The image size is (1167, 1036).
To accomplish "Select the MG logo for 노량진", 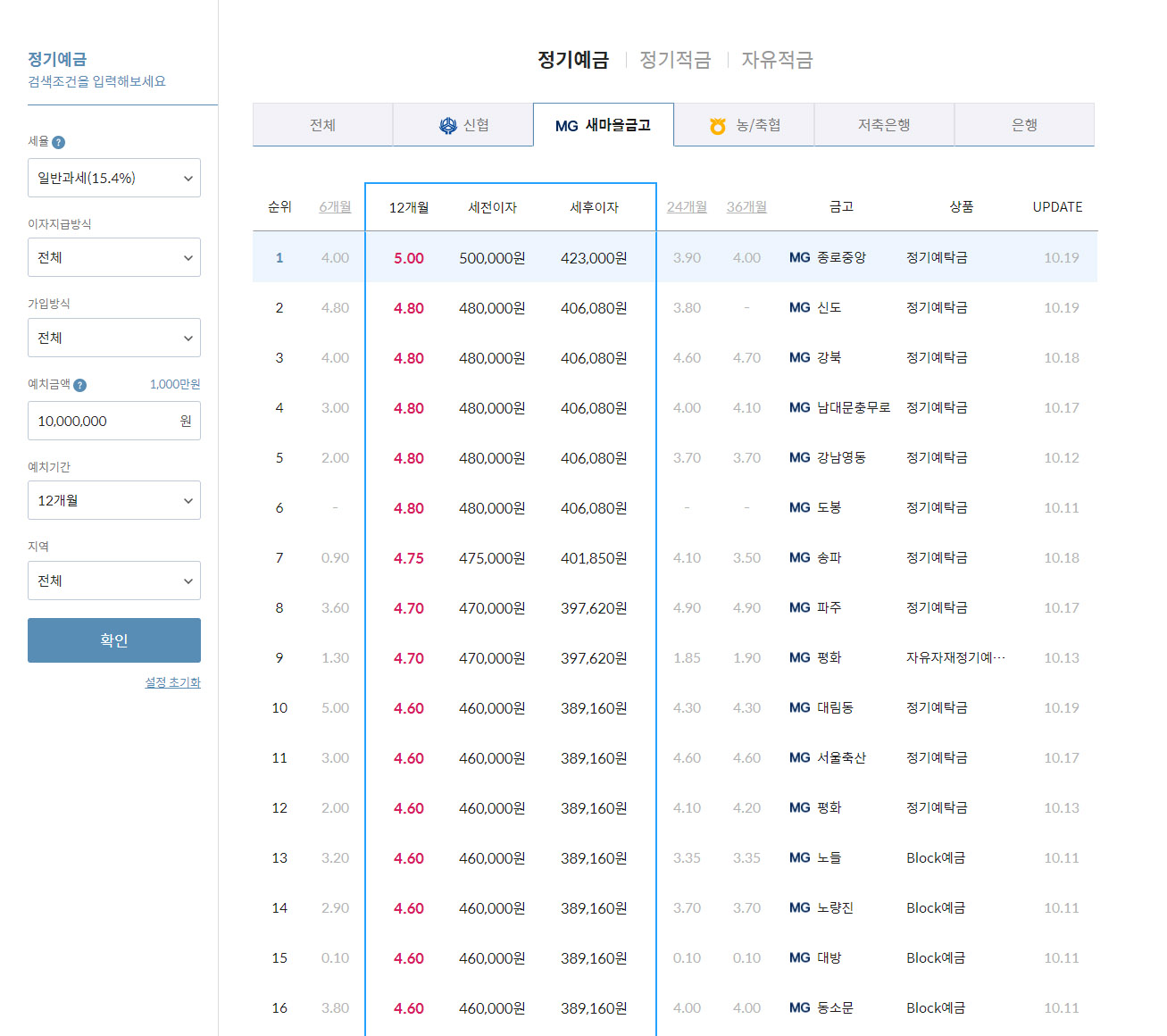I will pos(798,907).
